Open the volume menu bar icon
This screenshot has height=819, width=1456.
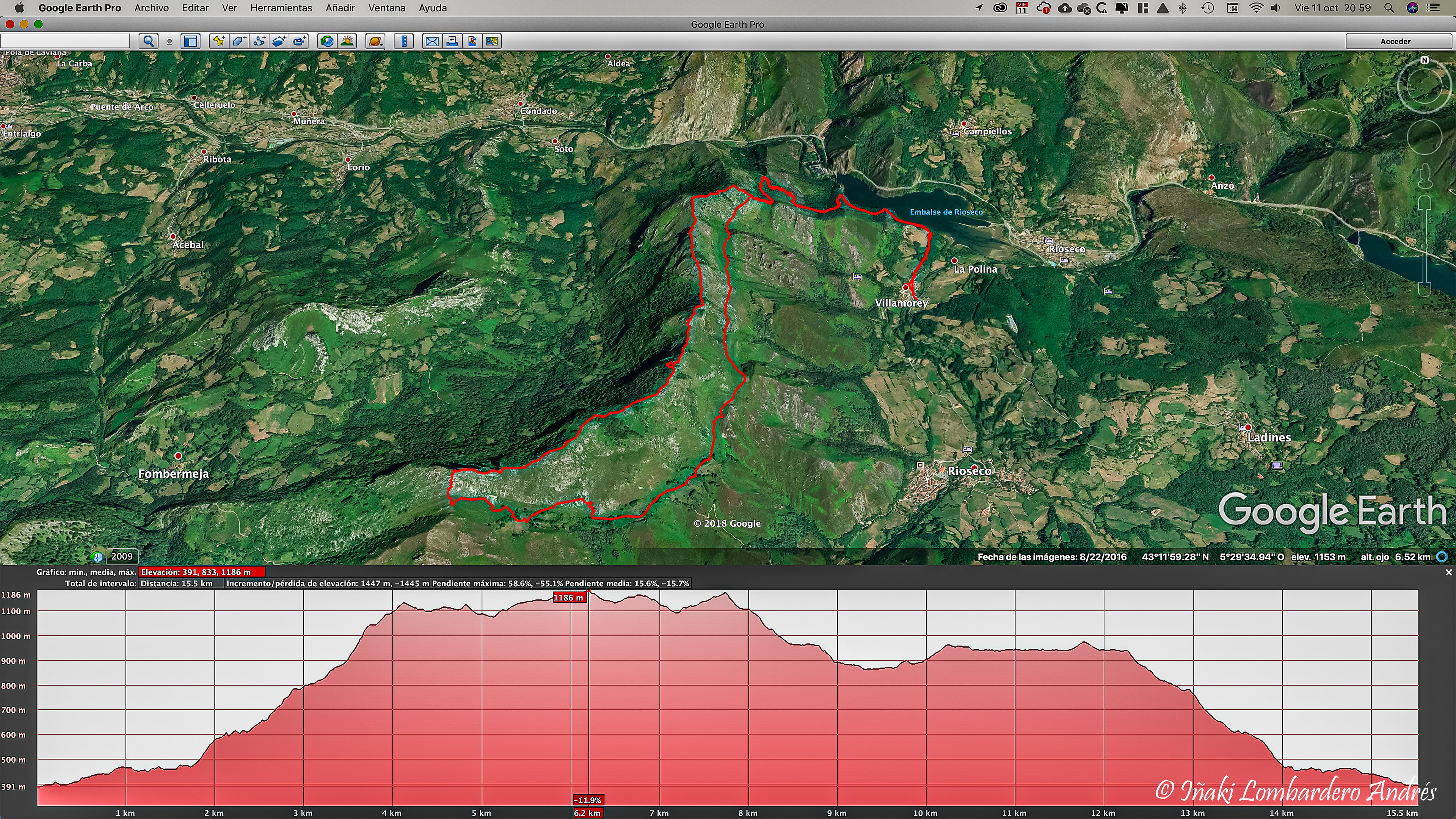point(1276,8)
